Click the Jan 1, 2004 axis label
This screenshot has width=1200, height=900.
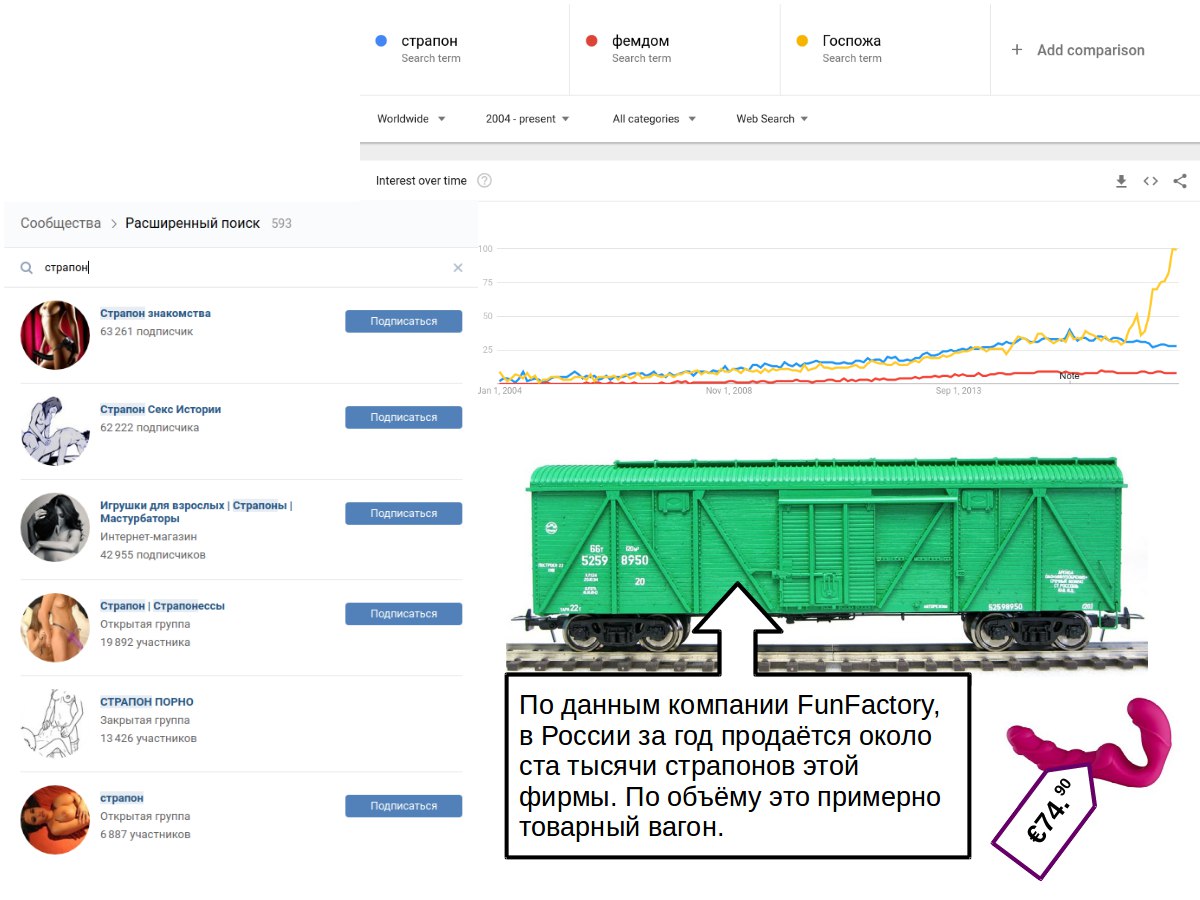(x=500, y=391)
